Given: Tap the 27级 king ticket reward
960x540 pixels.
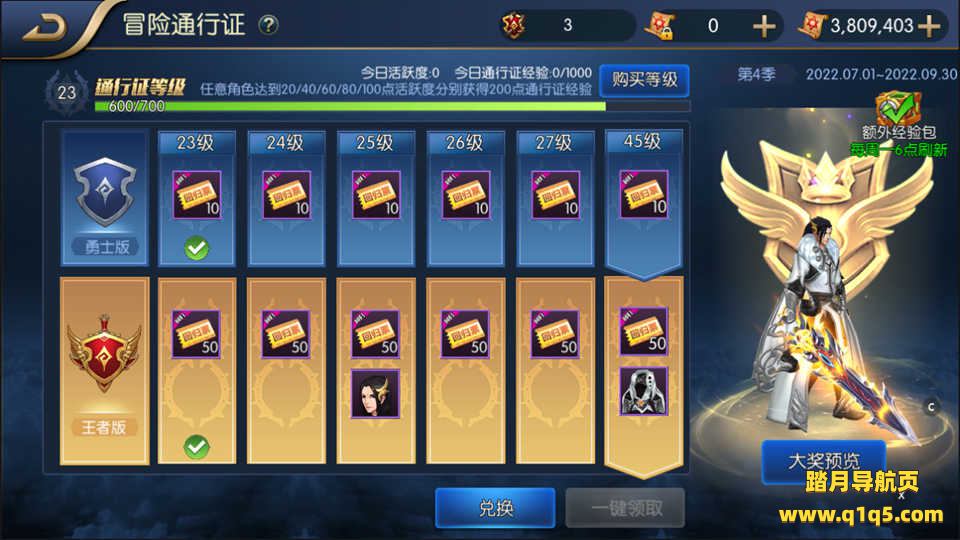Looking at the screenshot, I should tap(555, 334).
